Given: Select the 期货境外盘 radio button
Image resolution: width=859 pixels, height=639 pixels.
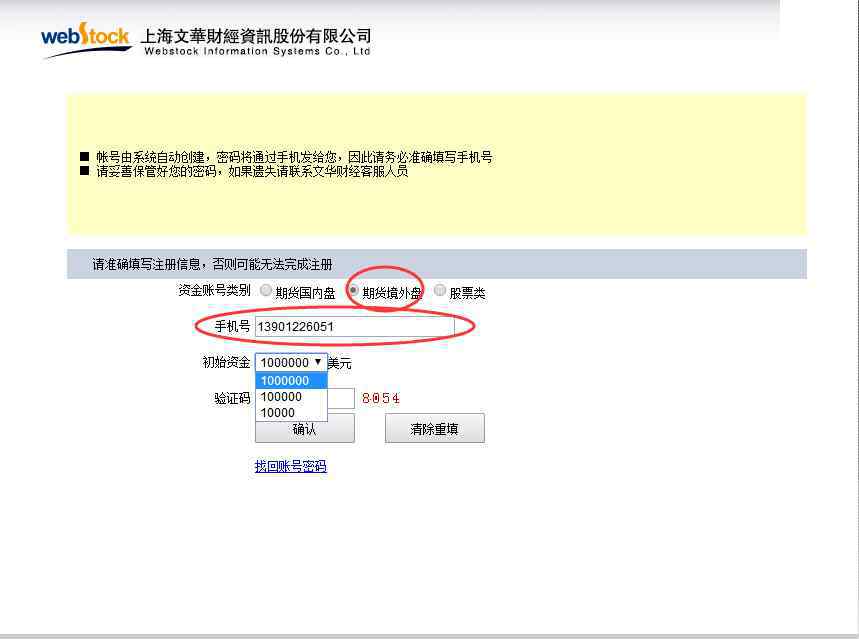Looking at the screenshot, I should point(353,290).
